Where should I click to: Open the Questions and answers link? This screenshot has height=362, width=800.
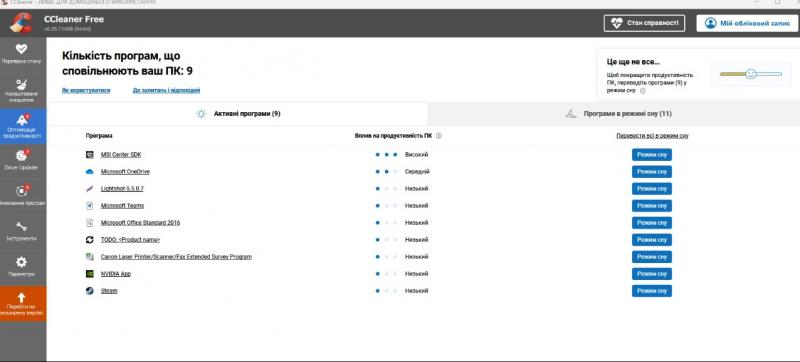click(166, 90)
